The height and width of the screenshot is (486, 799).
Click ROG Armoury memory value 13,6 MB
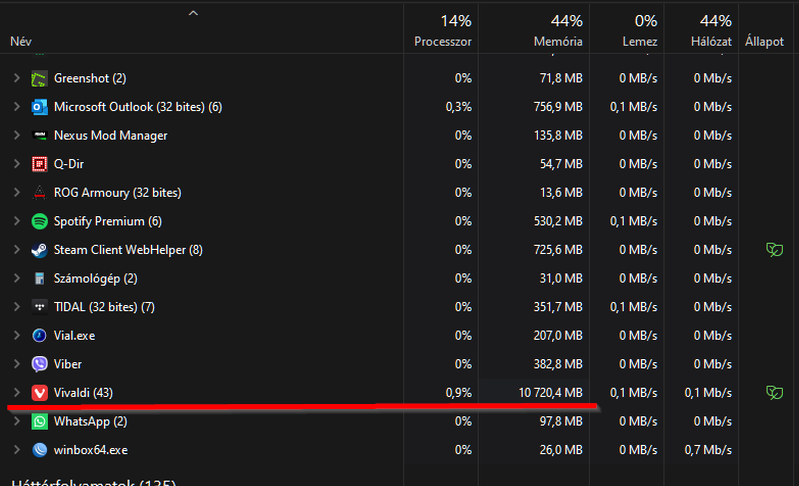[561, 193]
